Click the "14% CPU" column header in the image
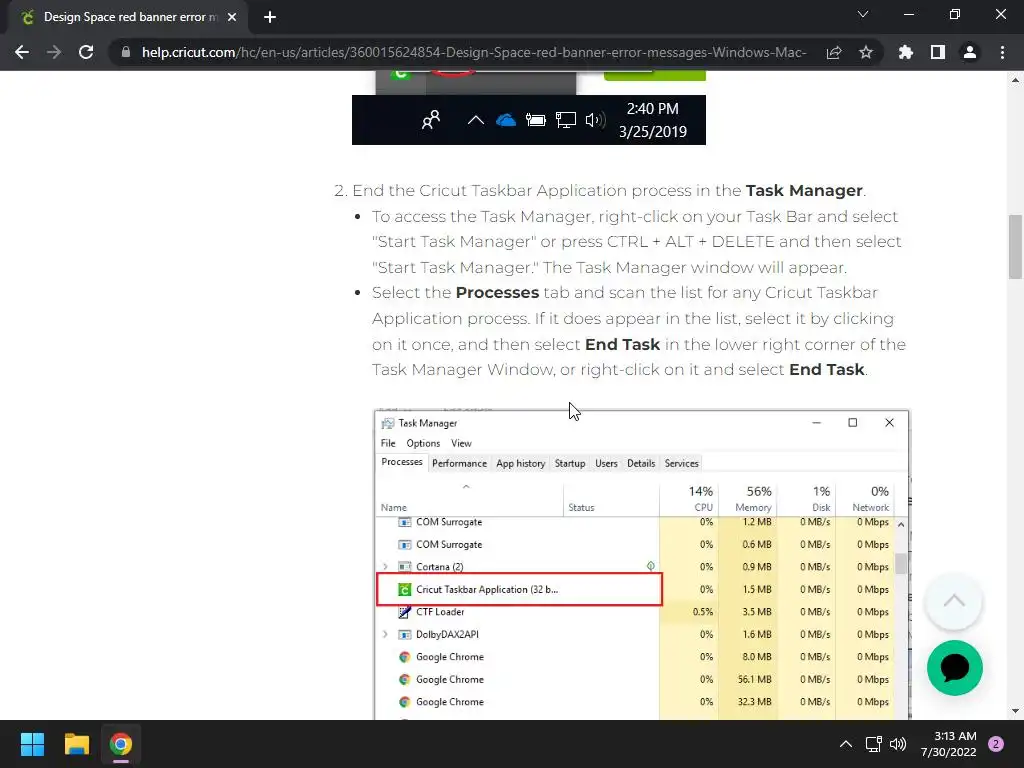This screenshot has width=1024, height=768. coord(690,499)
